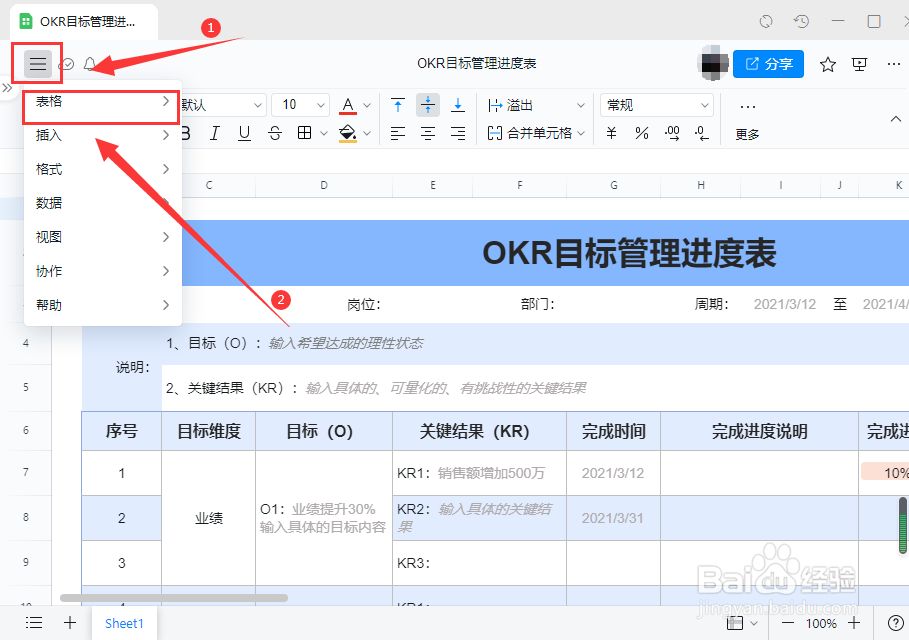The image size is (909, 640).
Task: Apply percent number format
Action: pyautogui.click(x=641, y=133)
